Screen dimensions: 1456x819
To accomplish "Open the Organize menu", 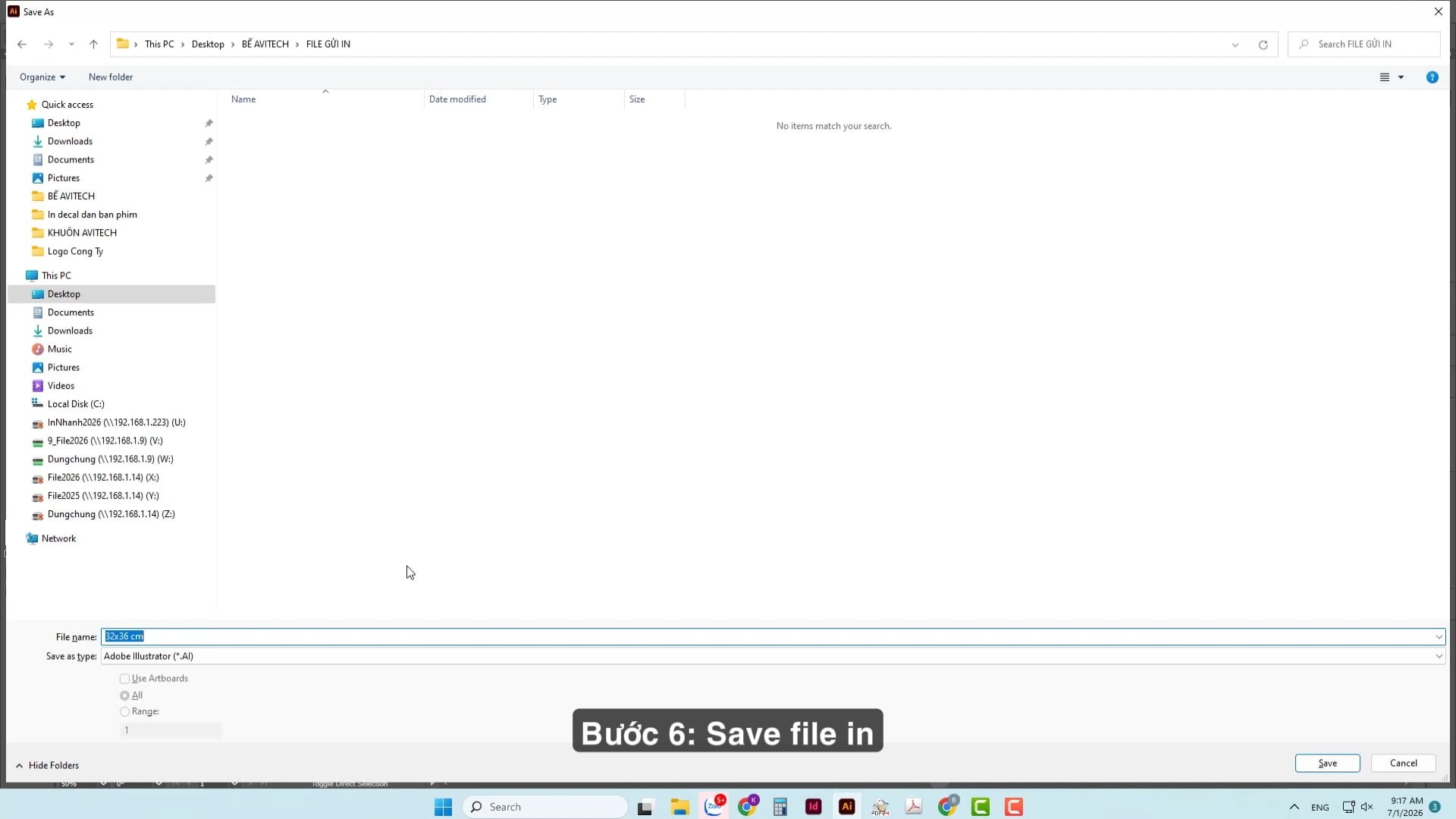I will (x=42, y=77).
